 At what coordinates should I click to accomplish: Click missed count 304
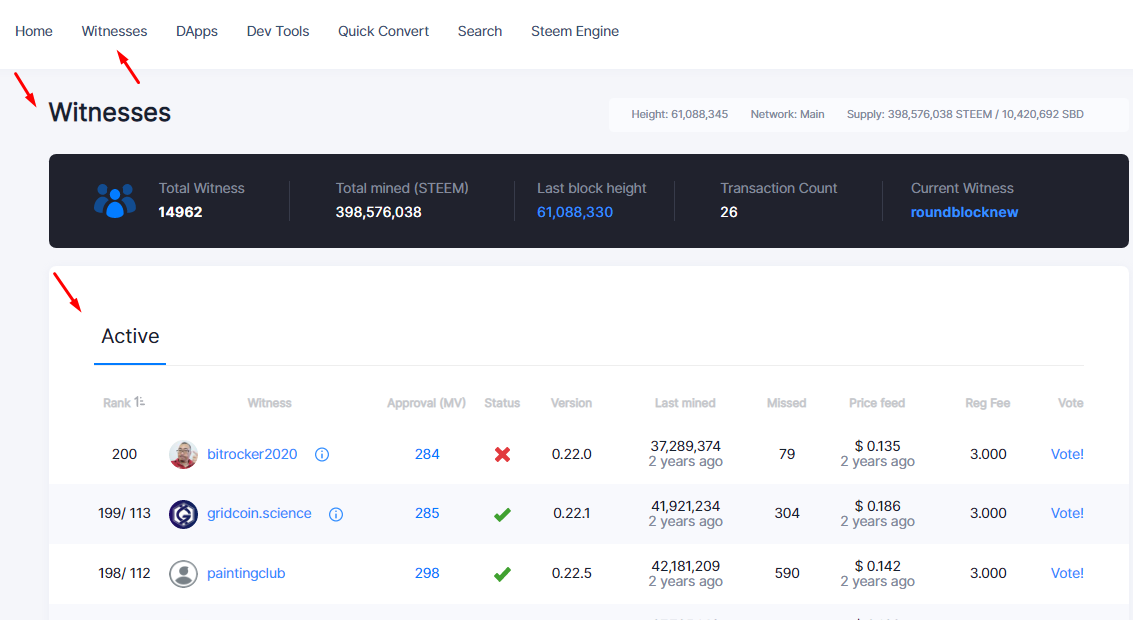point(787,513)
